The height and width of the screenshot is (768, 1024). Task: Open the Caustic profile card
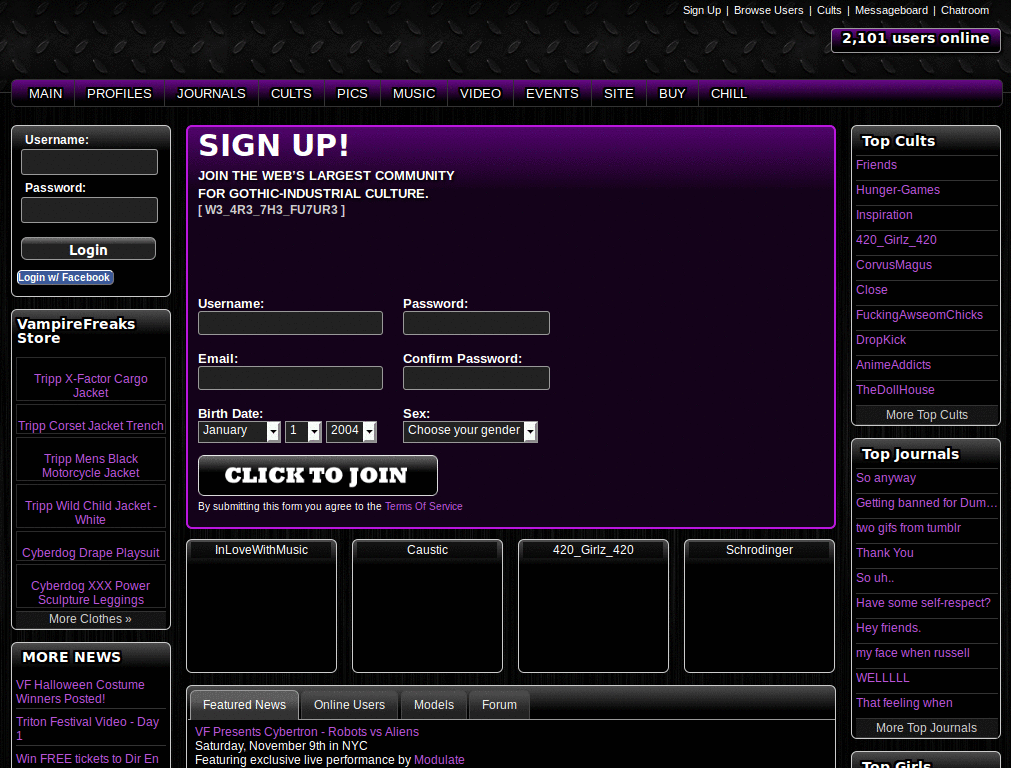[x=427, y=606]
